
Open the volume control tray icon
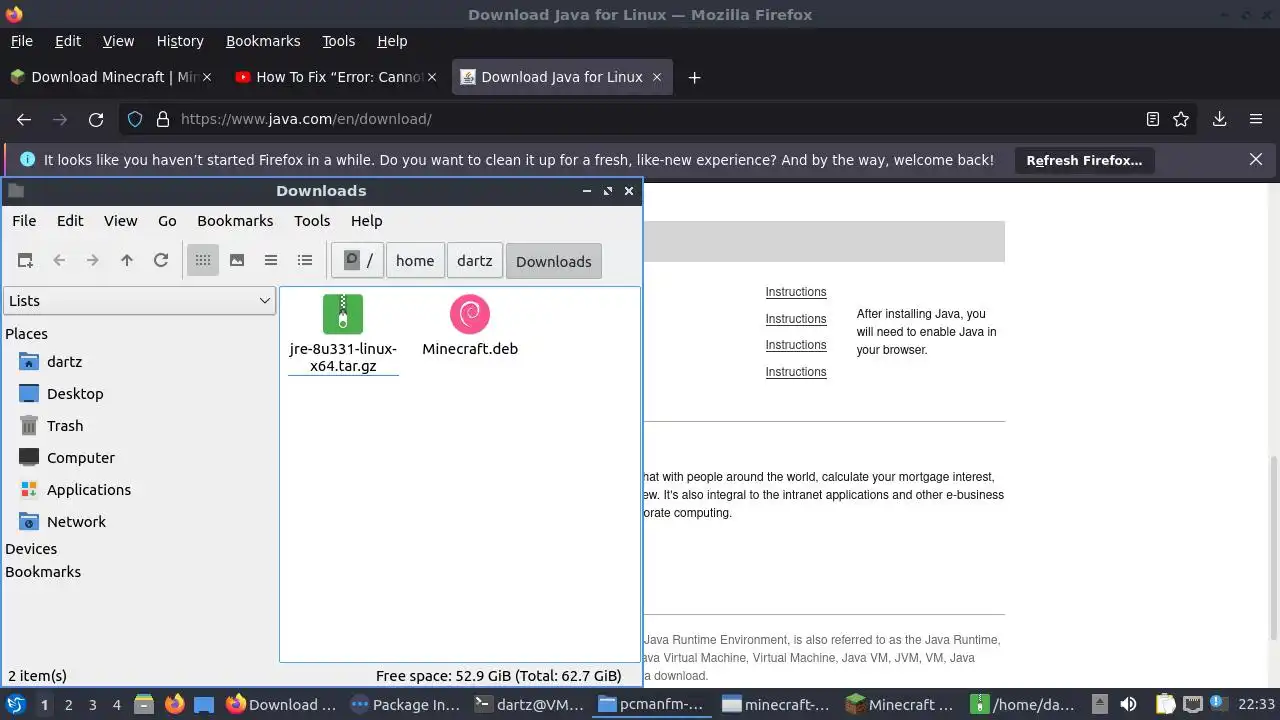[x=1128, y=704]
